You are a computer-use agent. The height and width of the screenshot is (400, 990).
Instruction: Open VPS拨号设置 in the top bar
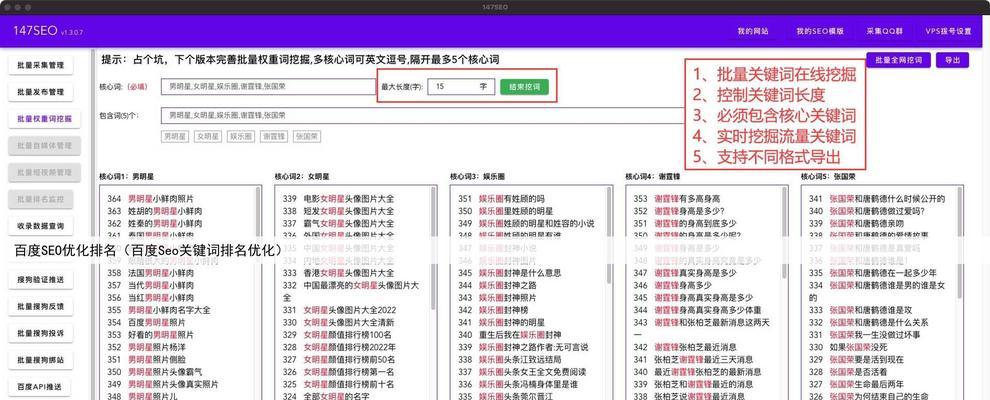click(948, 31)
